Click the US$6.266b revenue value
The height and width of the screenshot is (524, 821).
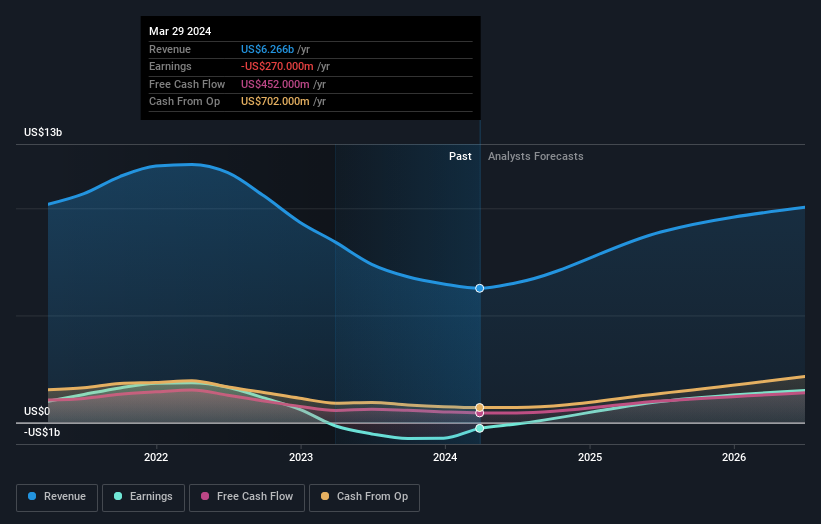pyautogui.click(x=268, y=49)
